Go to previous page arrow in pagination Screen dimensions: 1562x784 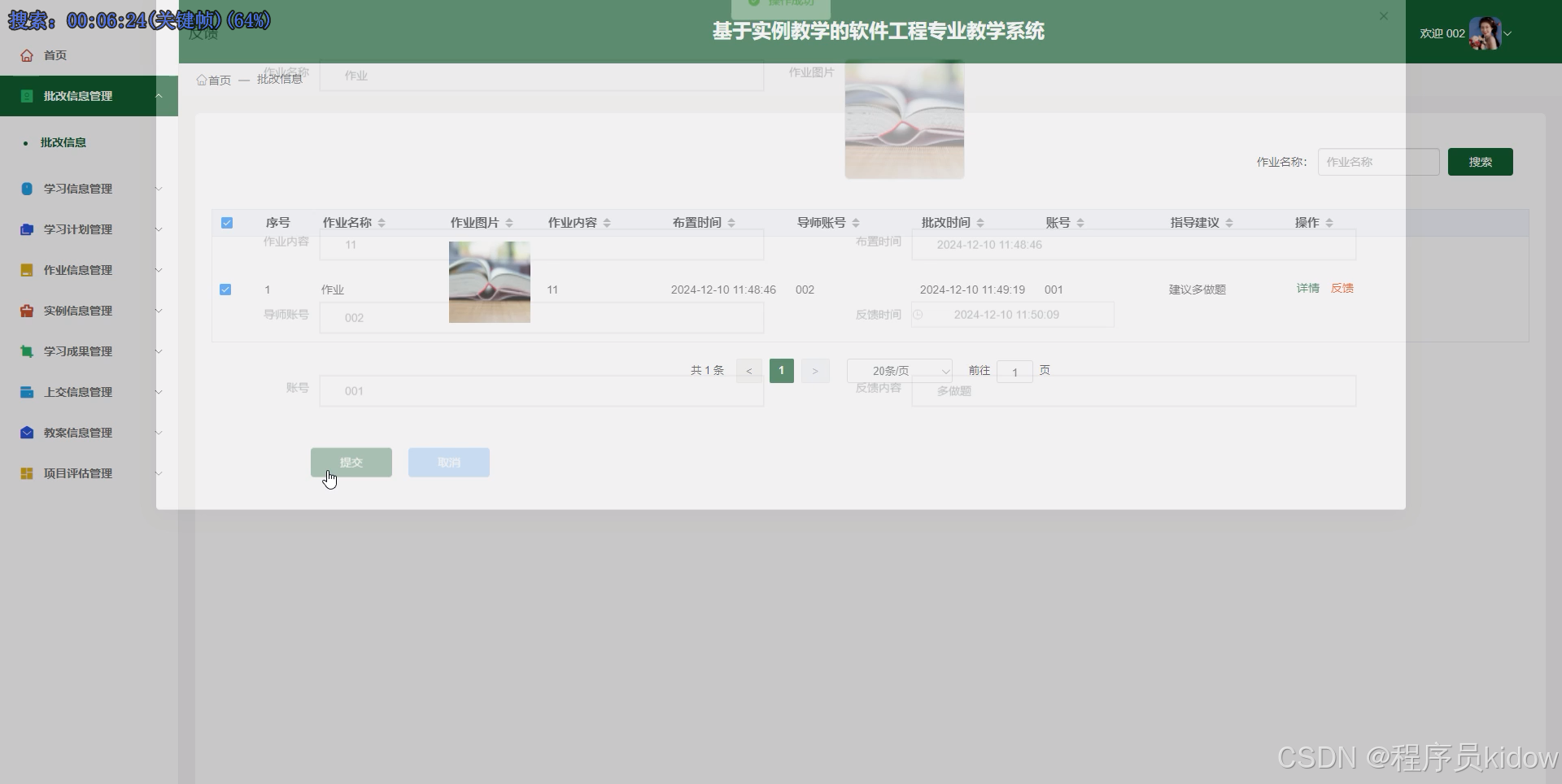749,371
